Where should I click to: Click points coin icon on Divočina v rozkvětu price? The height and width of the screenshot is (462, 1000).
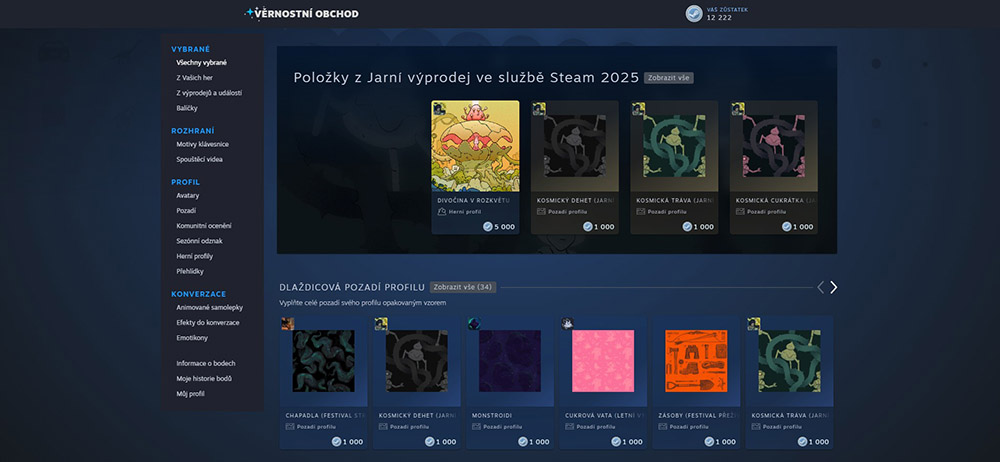(488, 227)
